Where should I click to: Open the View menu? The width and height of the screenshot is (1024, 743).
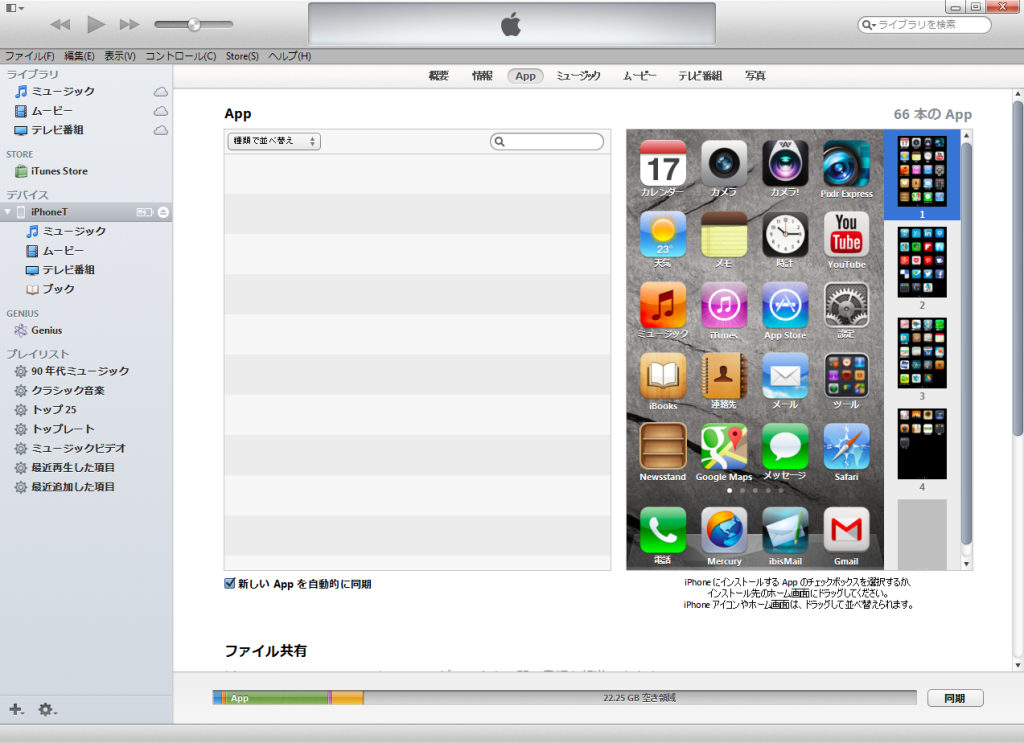point(120,56)
